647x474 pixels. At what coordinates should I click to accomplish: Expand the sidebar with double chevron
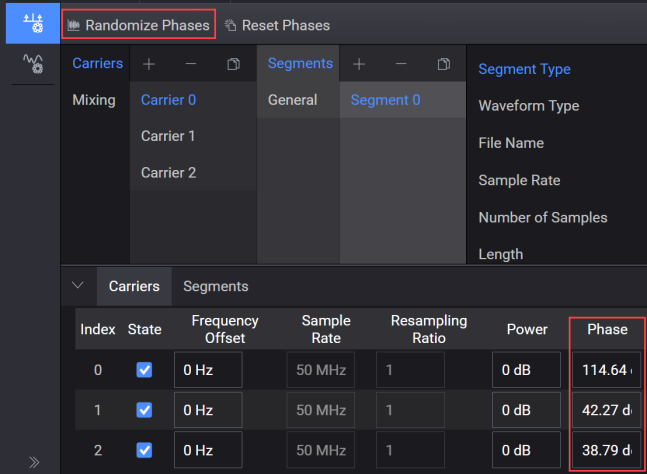point(34,462)
